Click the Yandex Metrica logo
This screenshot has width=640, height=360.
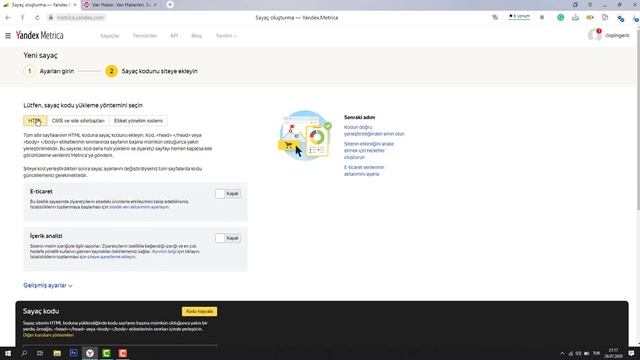(x=40, y=36)
